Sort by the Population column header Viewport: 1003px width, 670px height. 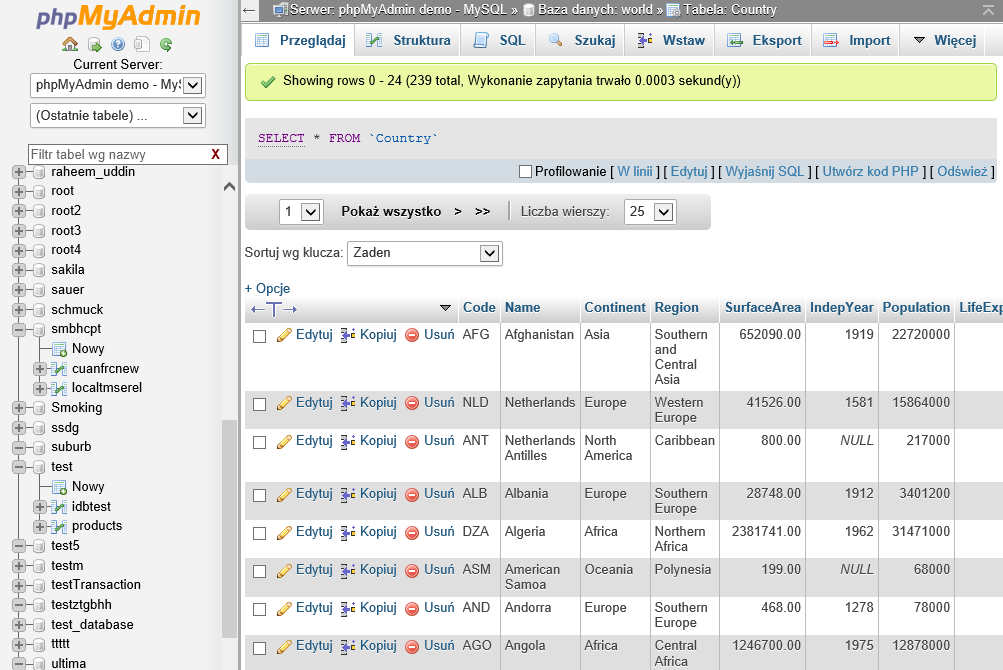916,308
